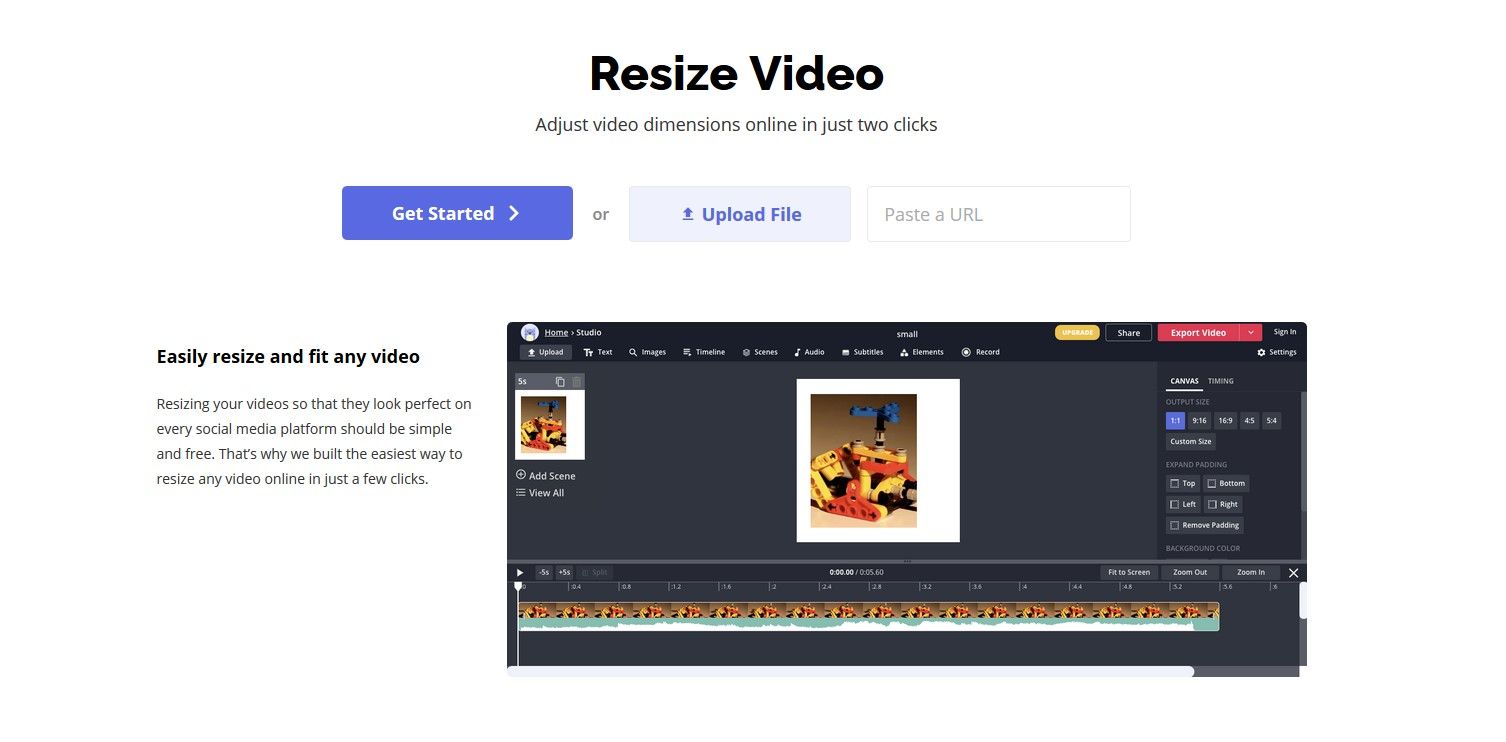Click the 'Resize Video' heading
Screen dimensions: 1506x742
737,74
